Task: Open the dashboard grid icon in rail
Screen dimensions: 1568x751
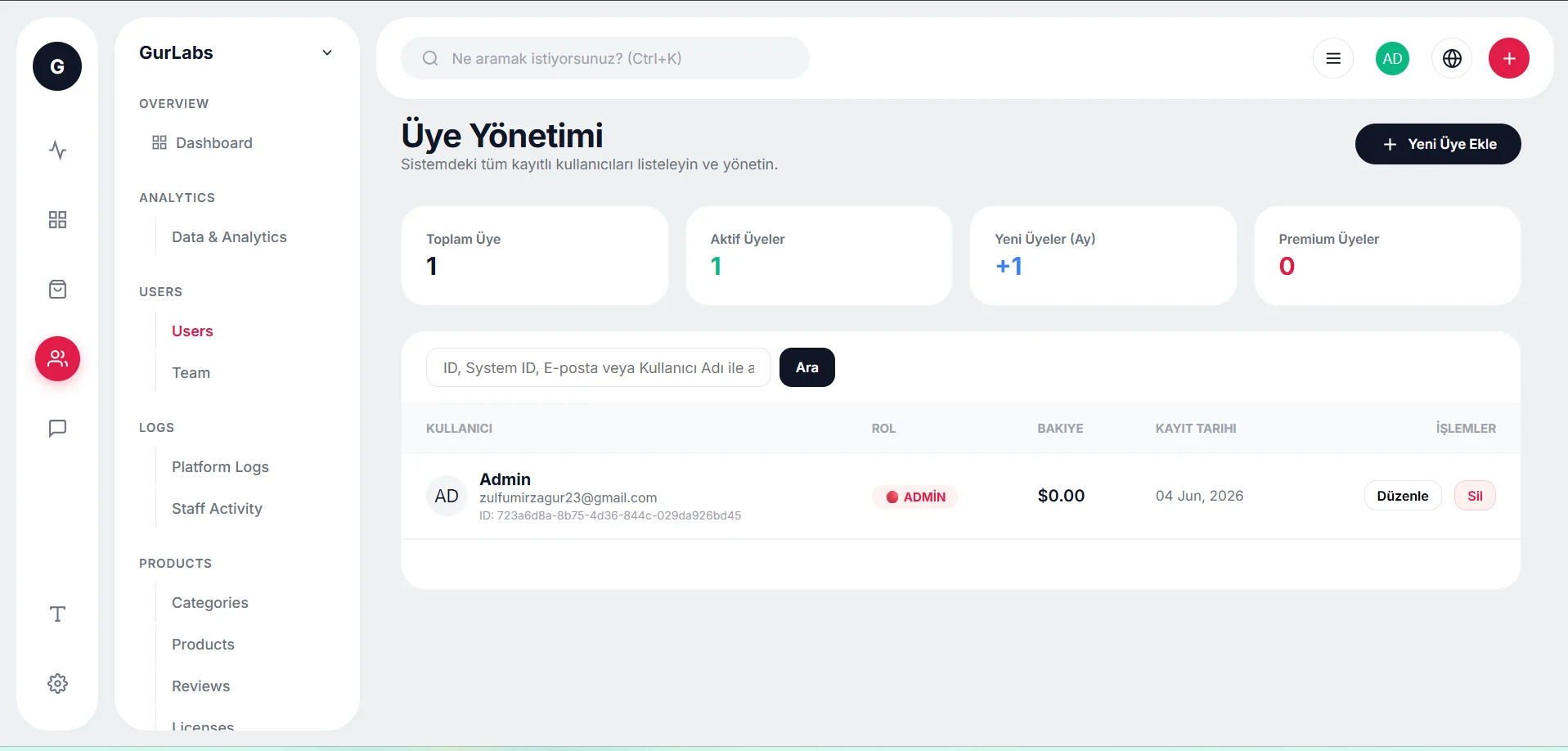Action: click(x=57, y=219)
